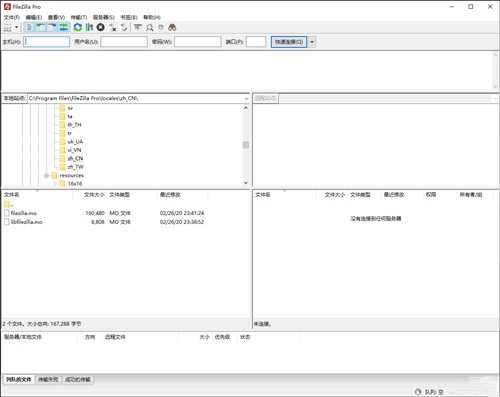This screenshot has height=397, width=500.
Task: Toggle the transfer queue display
Action: [x=64, y=27]
